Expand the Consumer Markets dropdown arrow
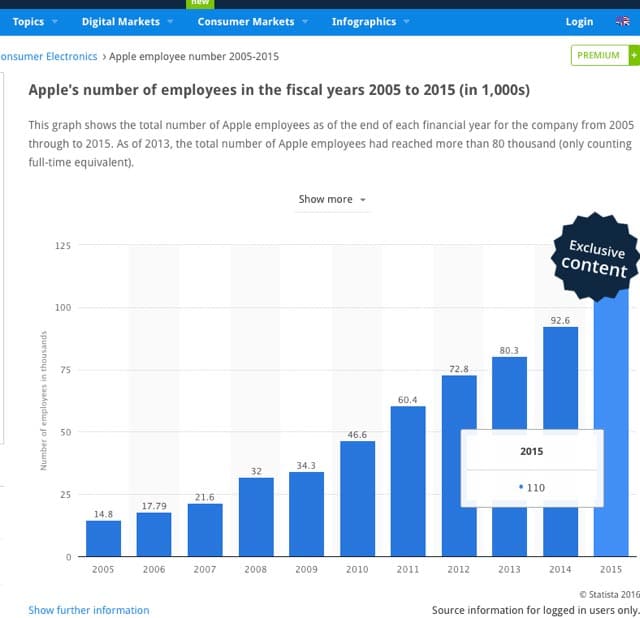 point(304,21)
